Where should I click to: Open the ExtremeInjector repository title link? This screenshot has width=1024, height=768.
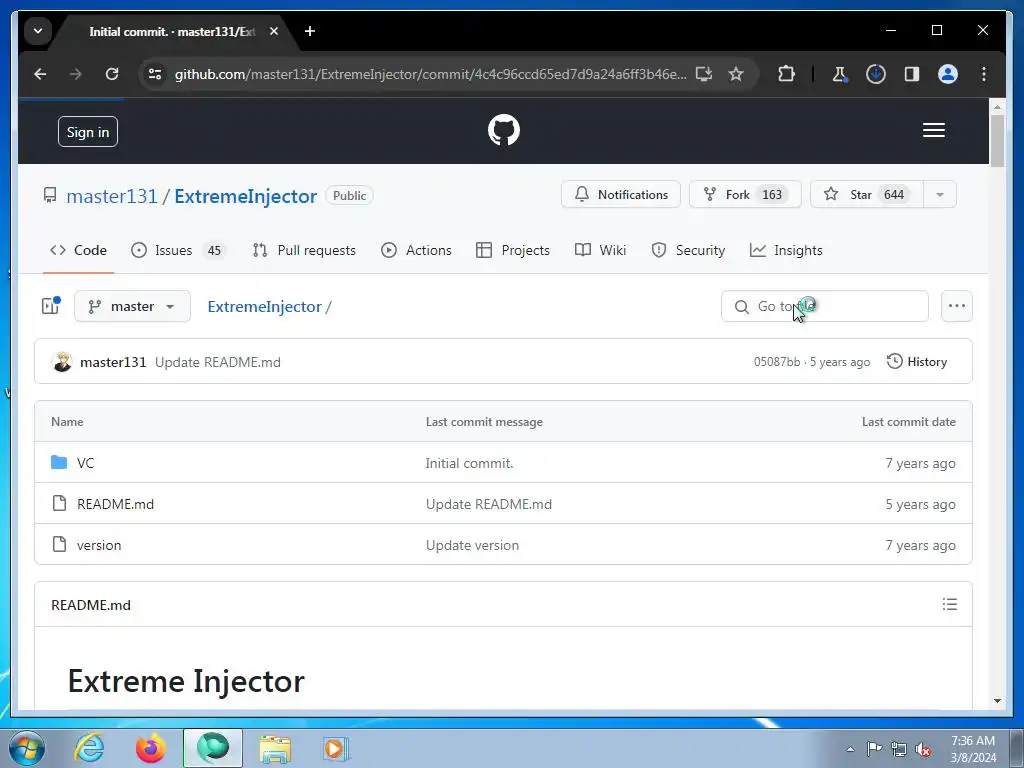pos(246,196)
